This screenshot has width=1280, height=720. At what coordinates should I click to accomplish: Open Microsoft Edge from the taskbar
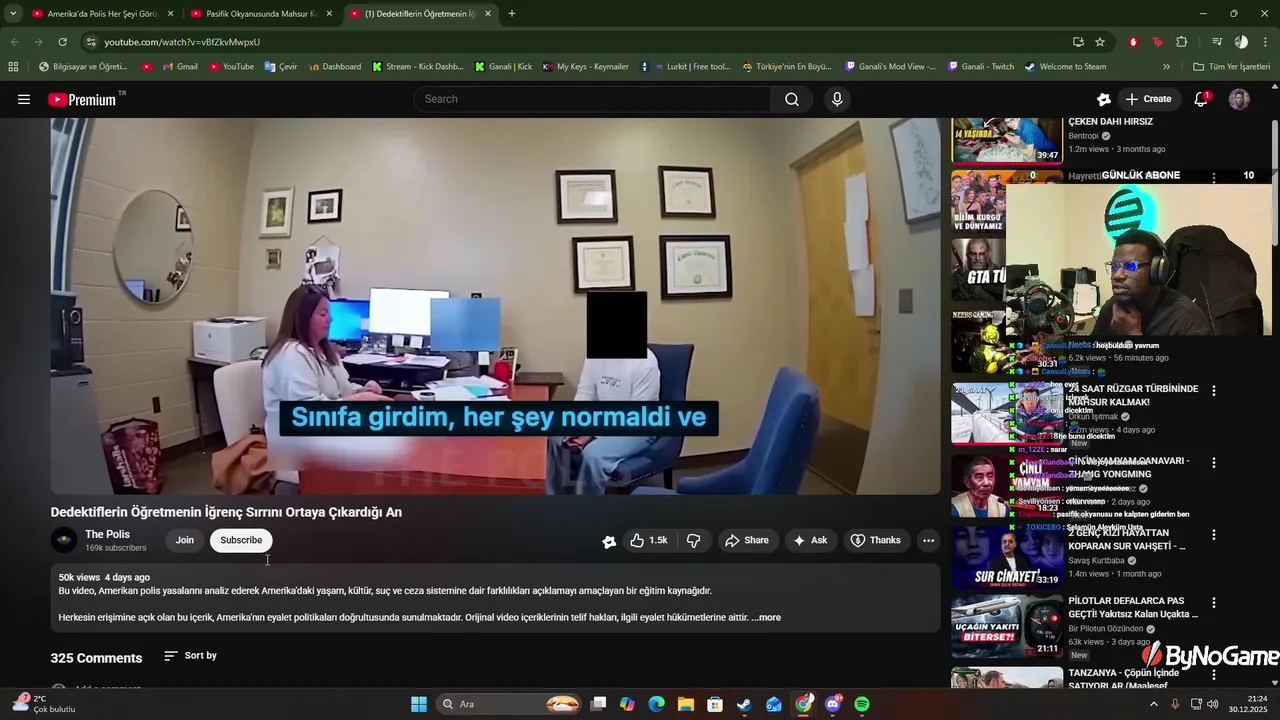(x=656, y=704)
